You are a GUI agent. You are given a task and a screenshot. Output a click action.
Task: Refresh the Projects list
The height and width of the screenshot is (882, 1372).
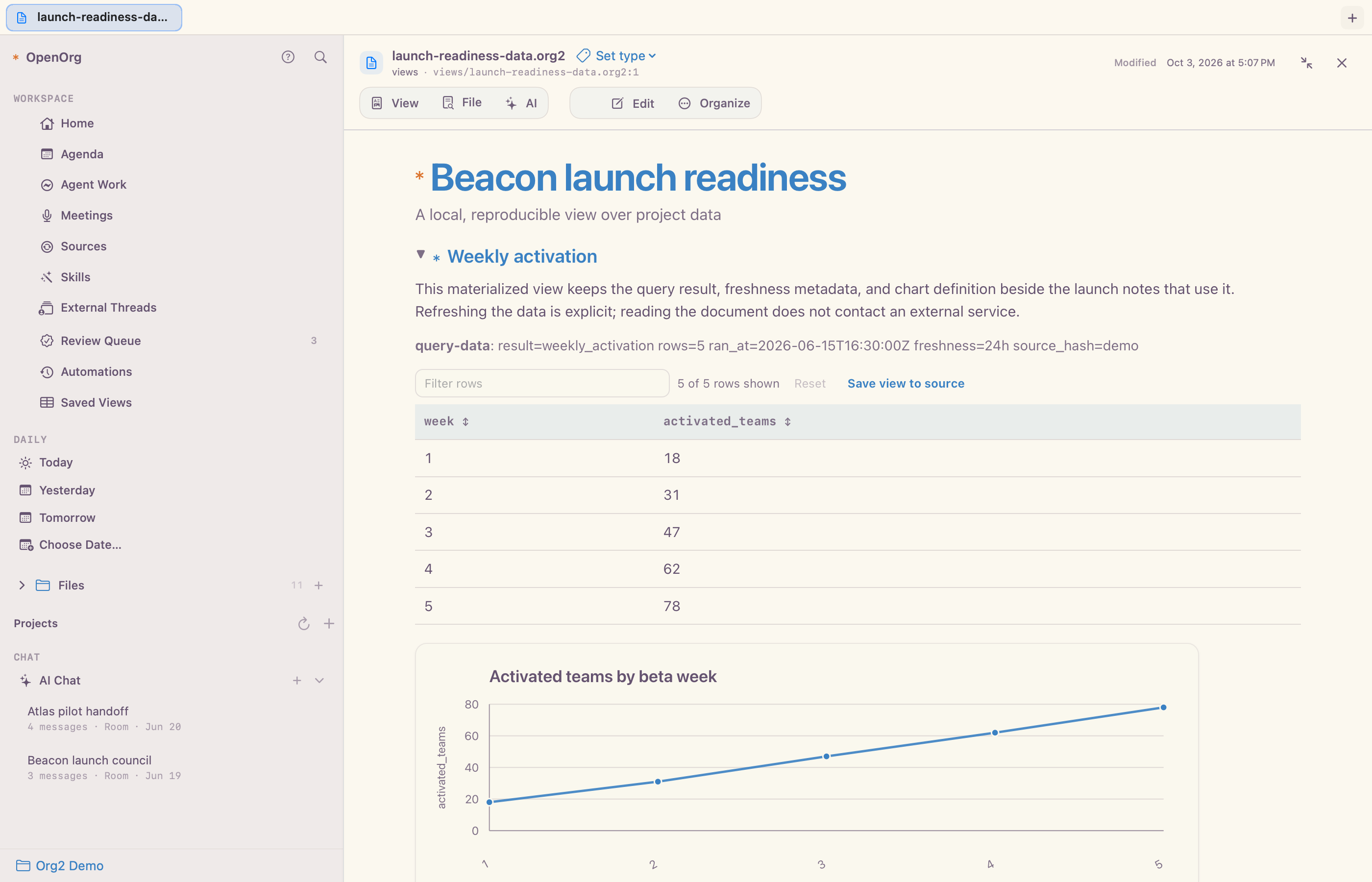[304, 624]
